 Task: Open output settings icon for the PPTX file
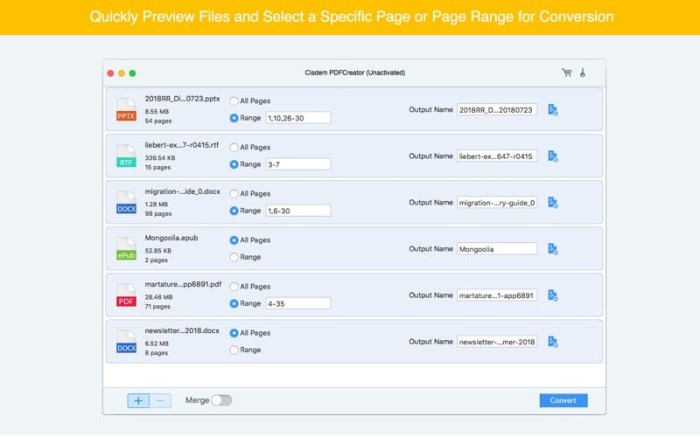tap(552, 109)
